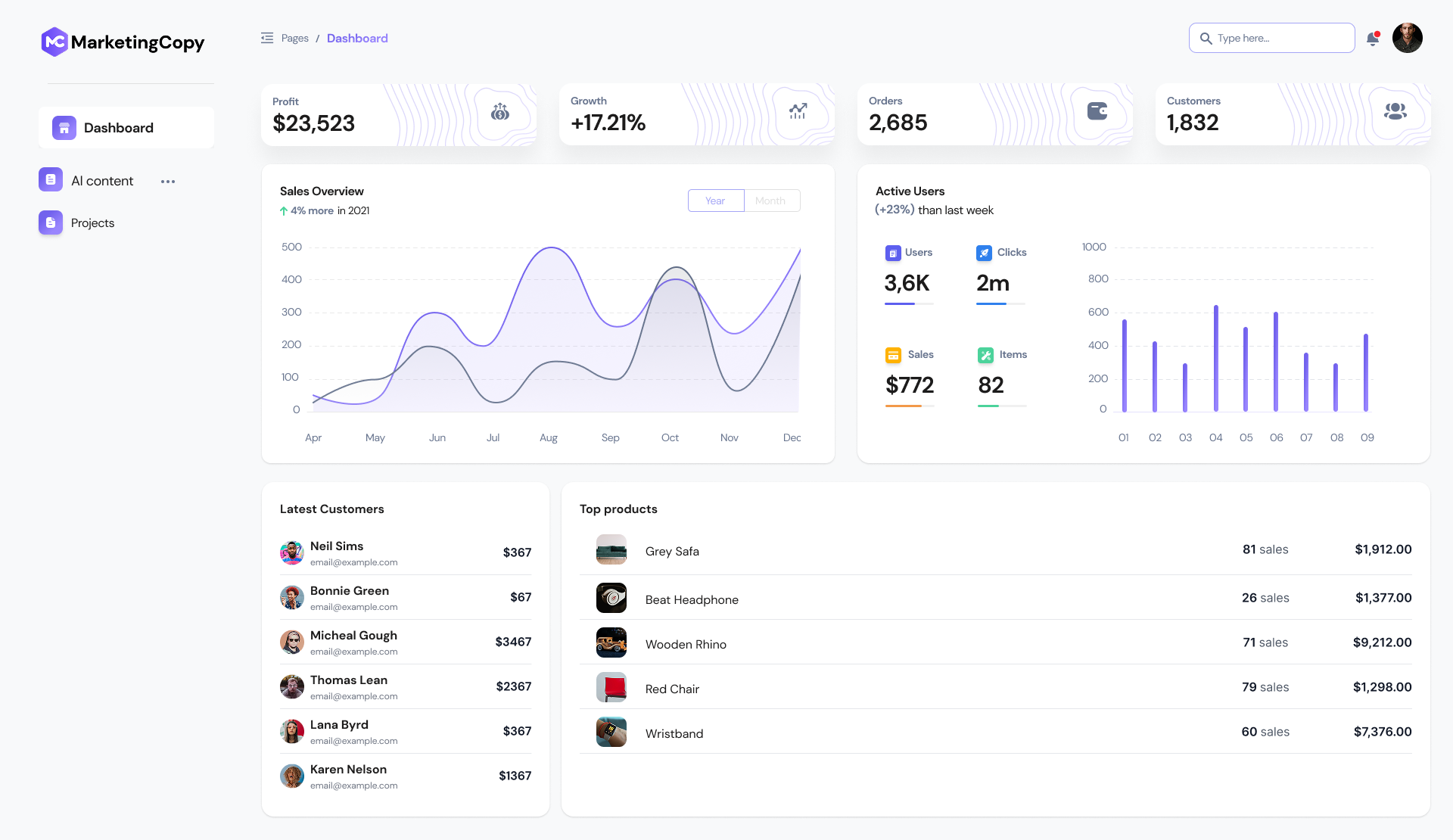
Task: Expand AI content options ellipsis
Action: tap(168, 182)
